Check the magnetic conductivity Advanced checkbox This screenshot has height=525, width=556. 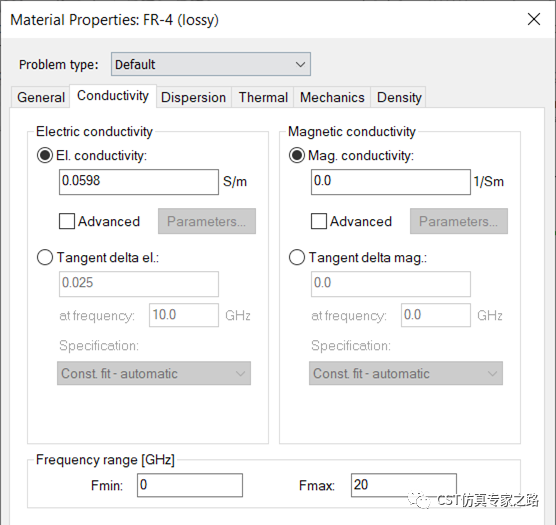318,221
